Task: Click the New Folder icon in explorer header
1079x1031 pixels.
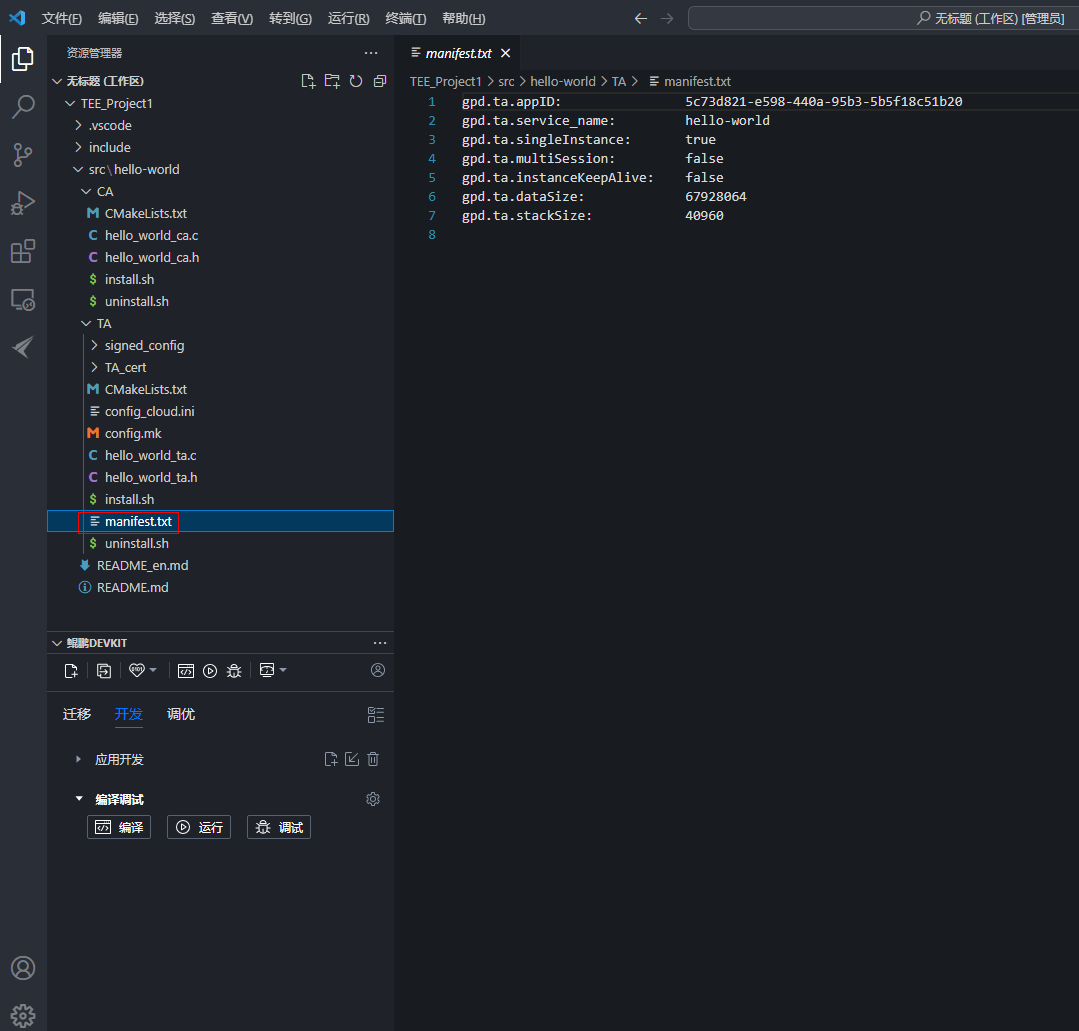Action: 332,81
